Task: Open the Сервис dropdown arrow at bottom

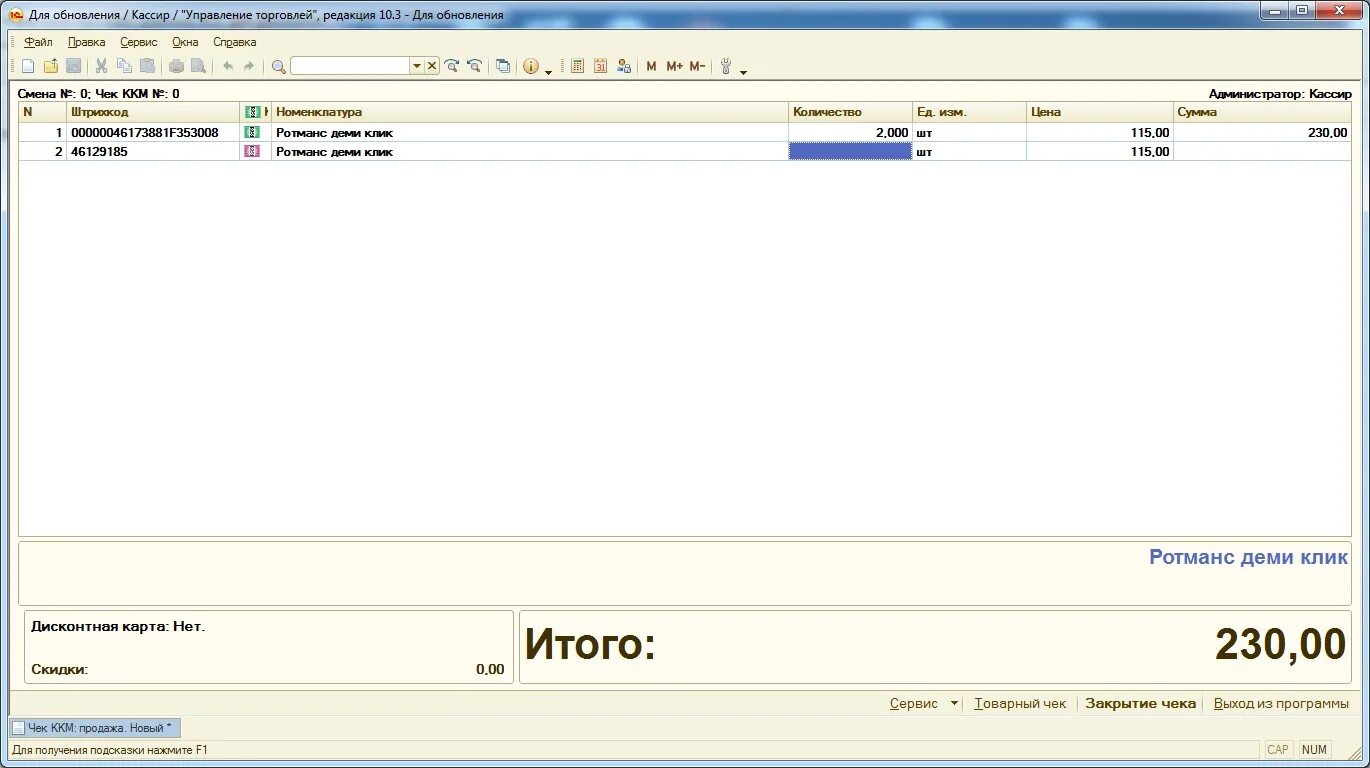Action: (954, 703)
